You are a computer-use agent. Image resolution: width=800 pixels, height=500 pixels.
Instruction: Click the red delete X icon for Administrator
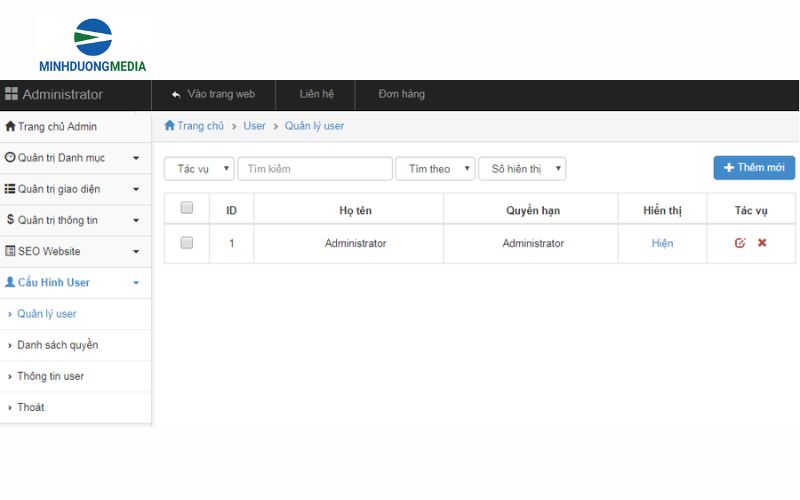pos(762,243)
